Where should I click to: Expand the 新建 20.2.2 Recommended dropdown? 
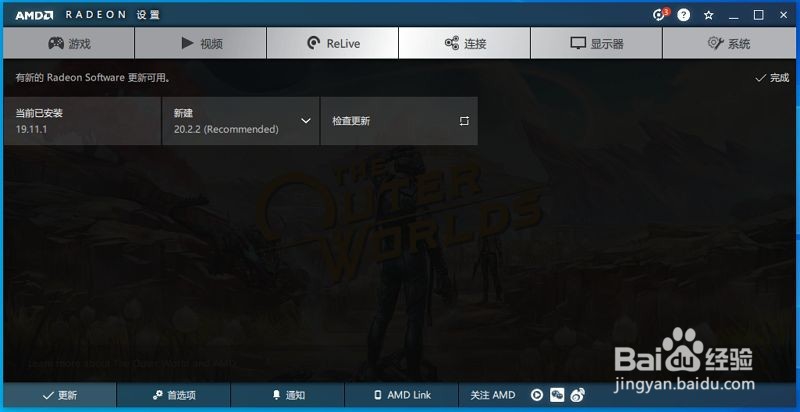[241, 121]
